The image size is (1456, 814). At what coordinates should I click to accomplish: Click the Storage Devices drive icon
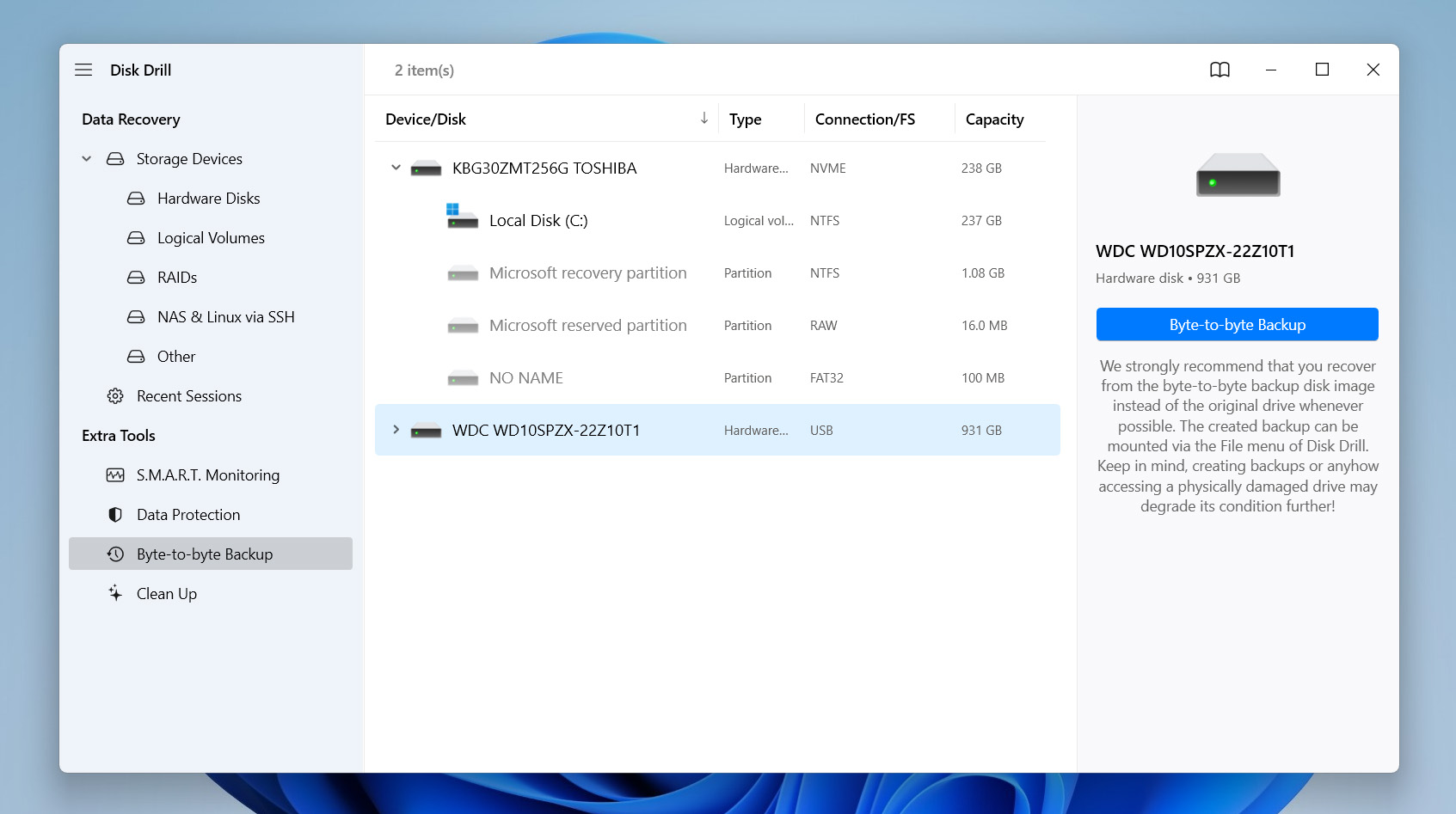pos(115,159)
